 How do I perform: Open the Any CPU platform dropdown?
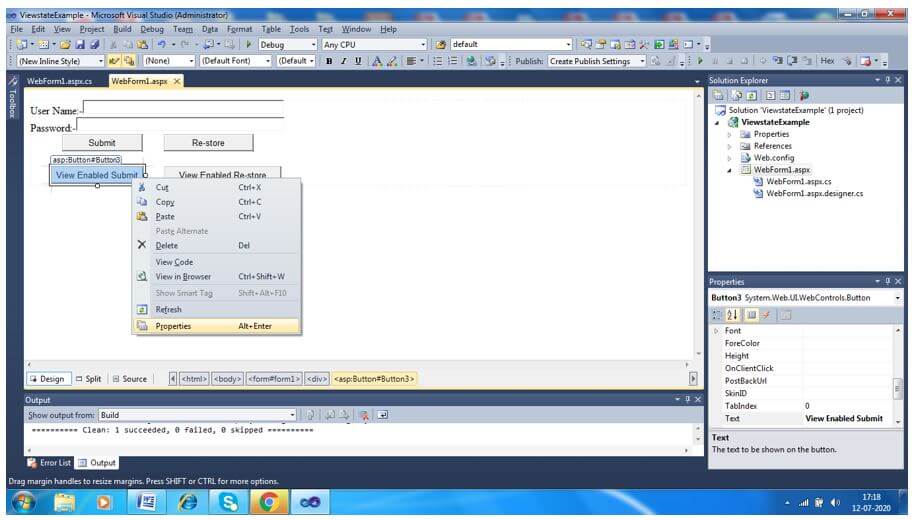click(x=423, y=44)
